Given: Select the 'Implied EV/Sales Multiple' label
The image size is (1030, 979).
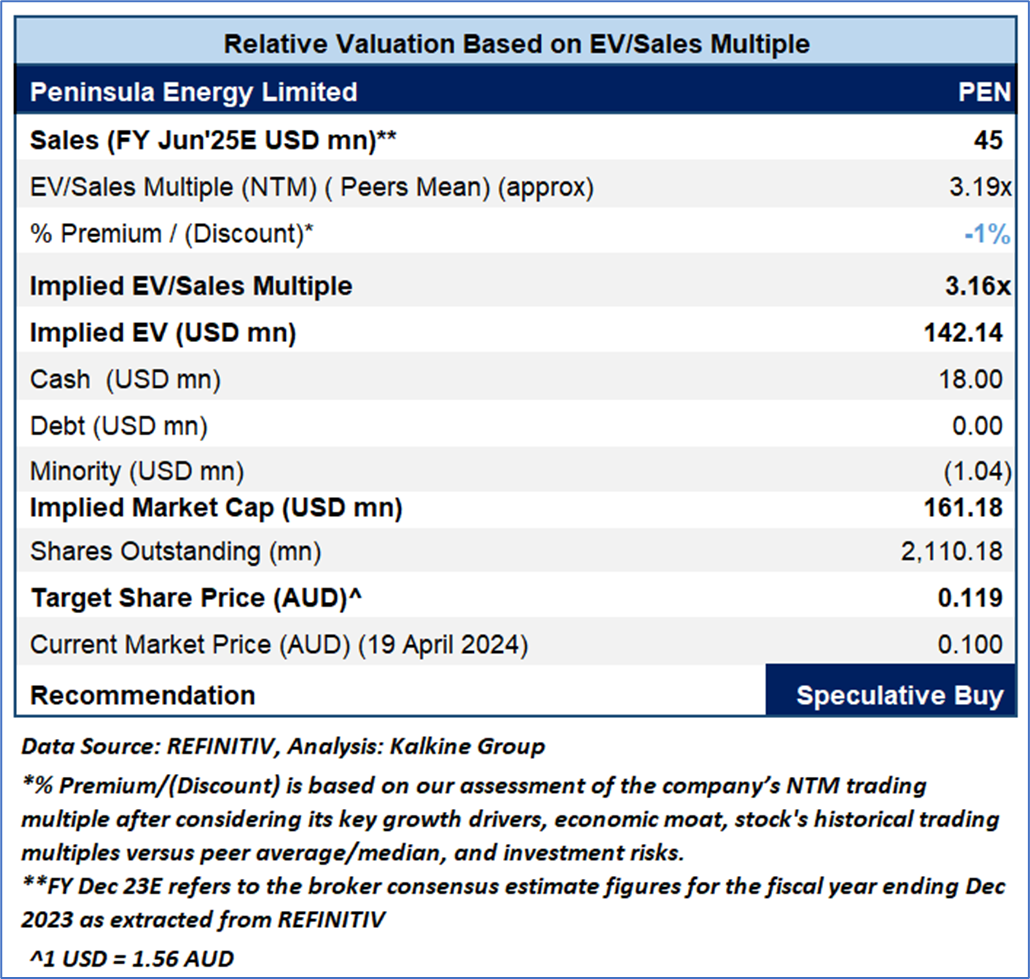Looking at the screenshot, I should click(191, 286).
